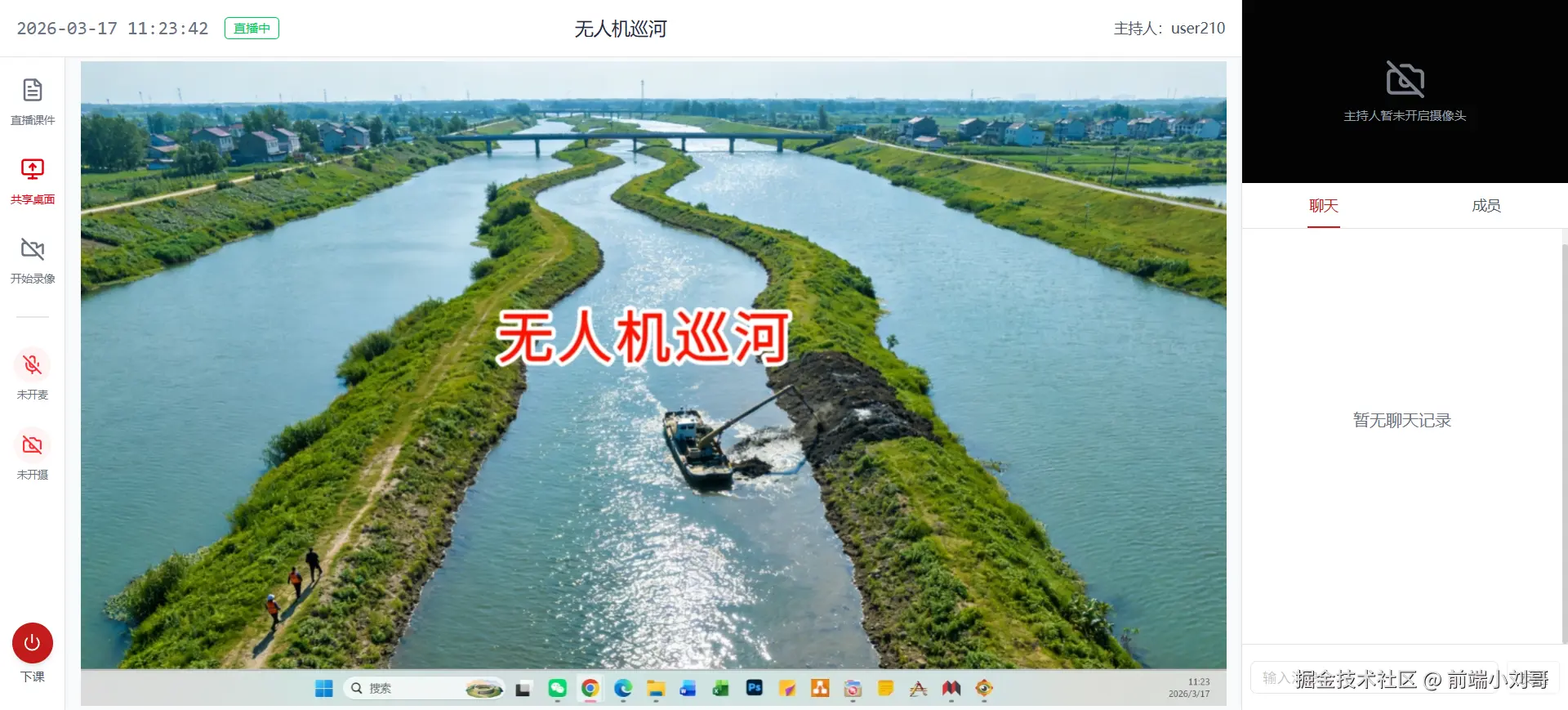1568x710 pixels.
Task: Open WeChat from shared taskbar
Action: click(x=557, y=689)
